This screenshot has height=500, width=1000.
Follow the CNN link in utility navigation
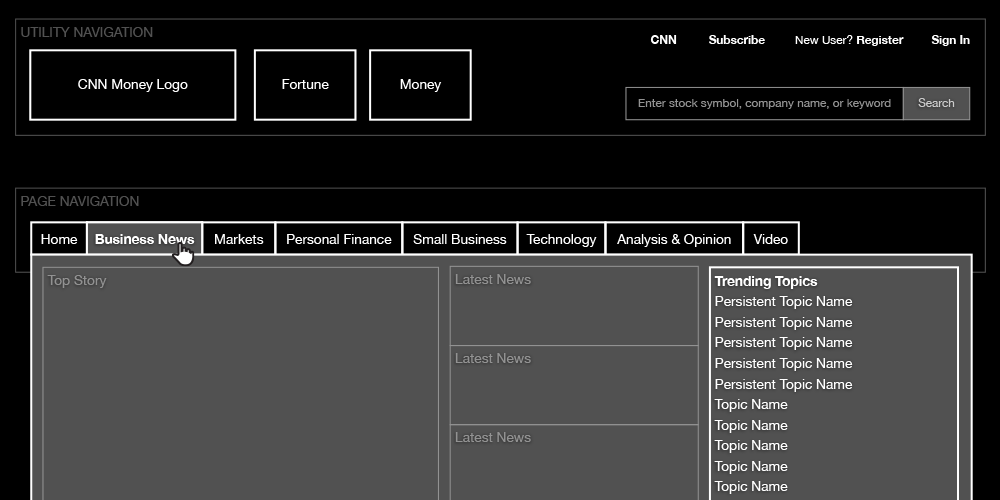663,40
